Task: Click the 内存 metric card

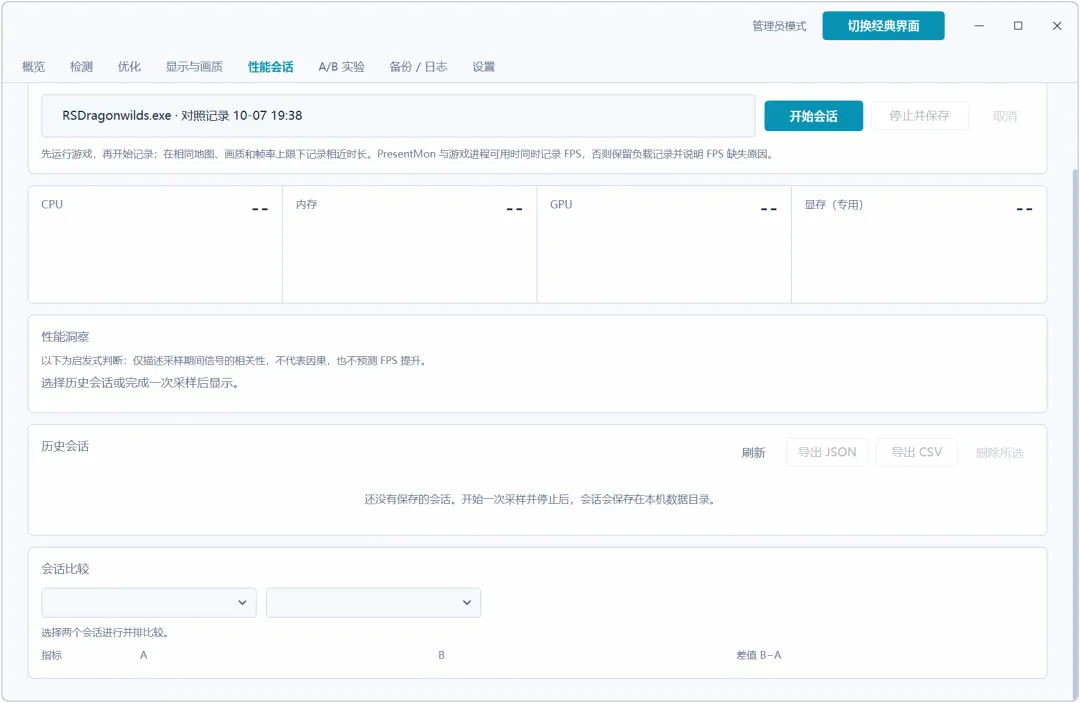Action: [410, 244]
